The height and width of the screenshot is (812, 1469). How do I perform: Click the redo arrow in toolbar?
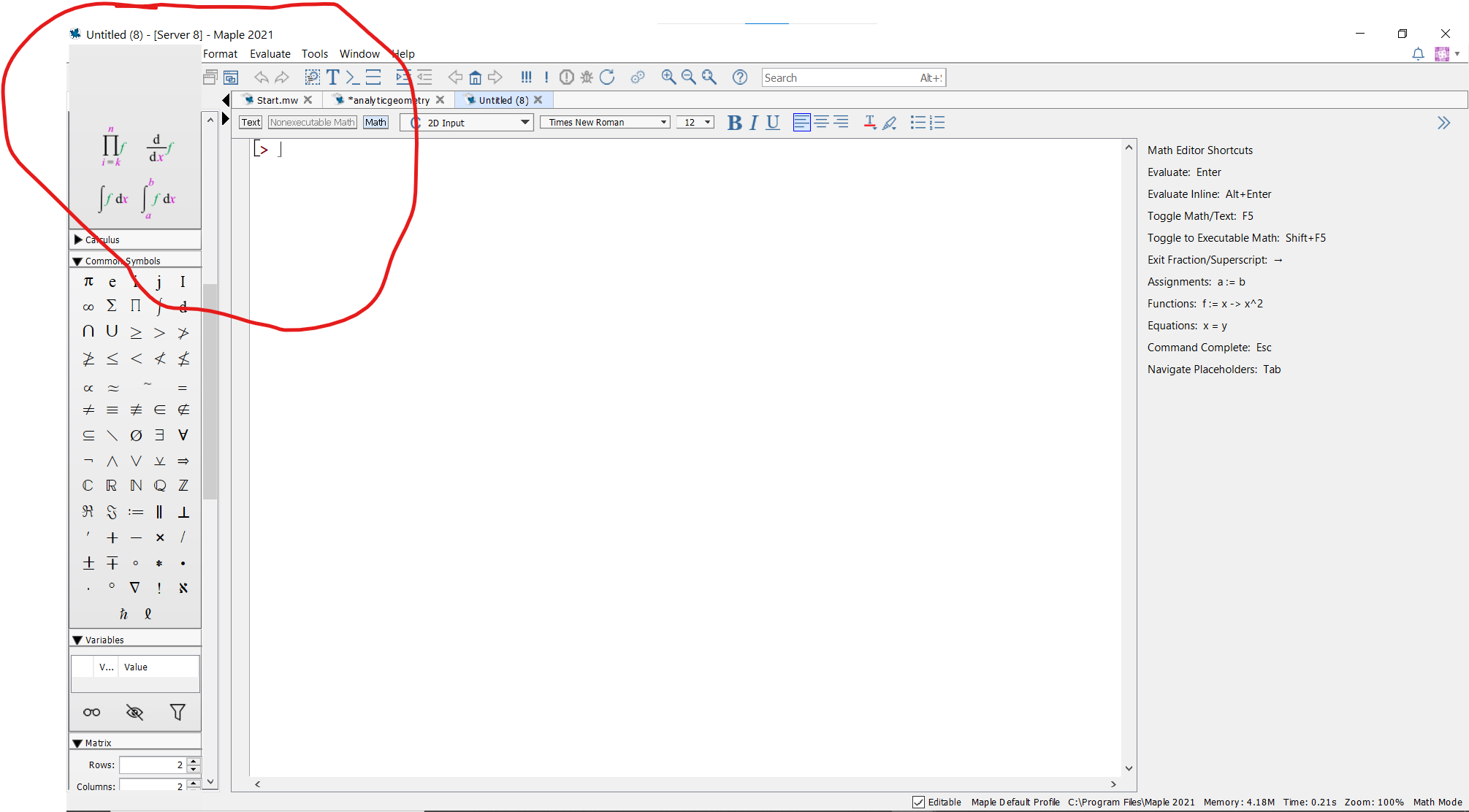tap(282, 77)
